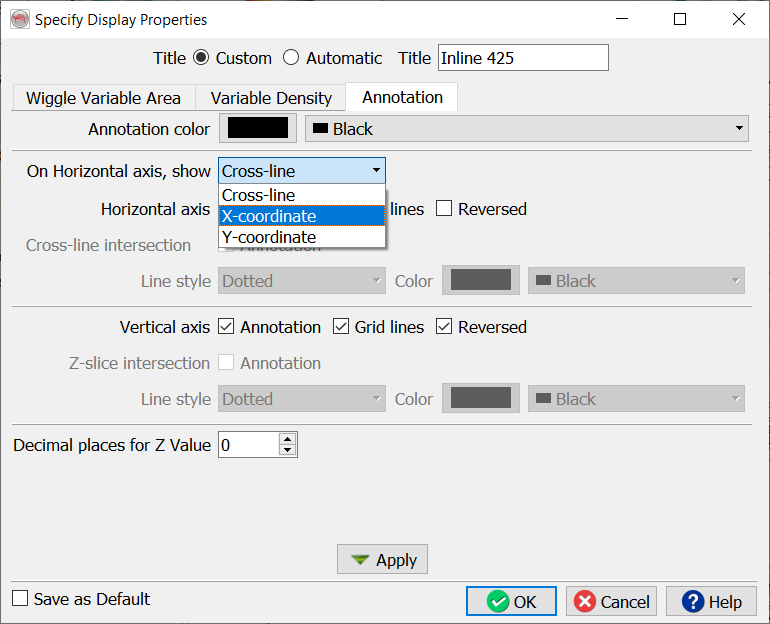Select the Custom title radio button
The height and width of the screenshot is (624, 770).
(201, 58)
